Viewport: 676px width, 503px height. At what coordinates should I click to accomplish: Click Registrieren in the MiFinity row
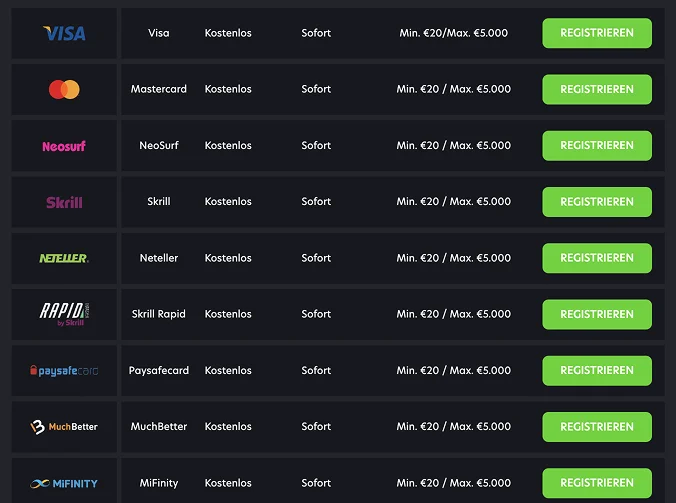(x=597, y=483)
